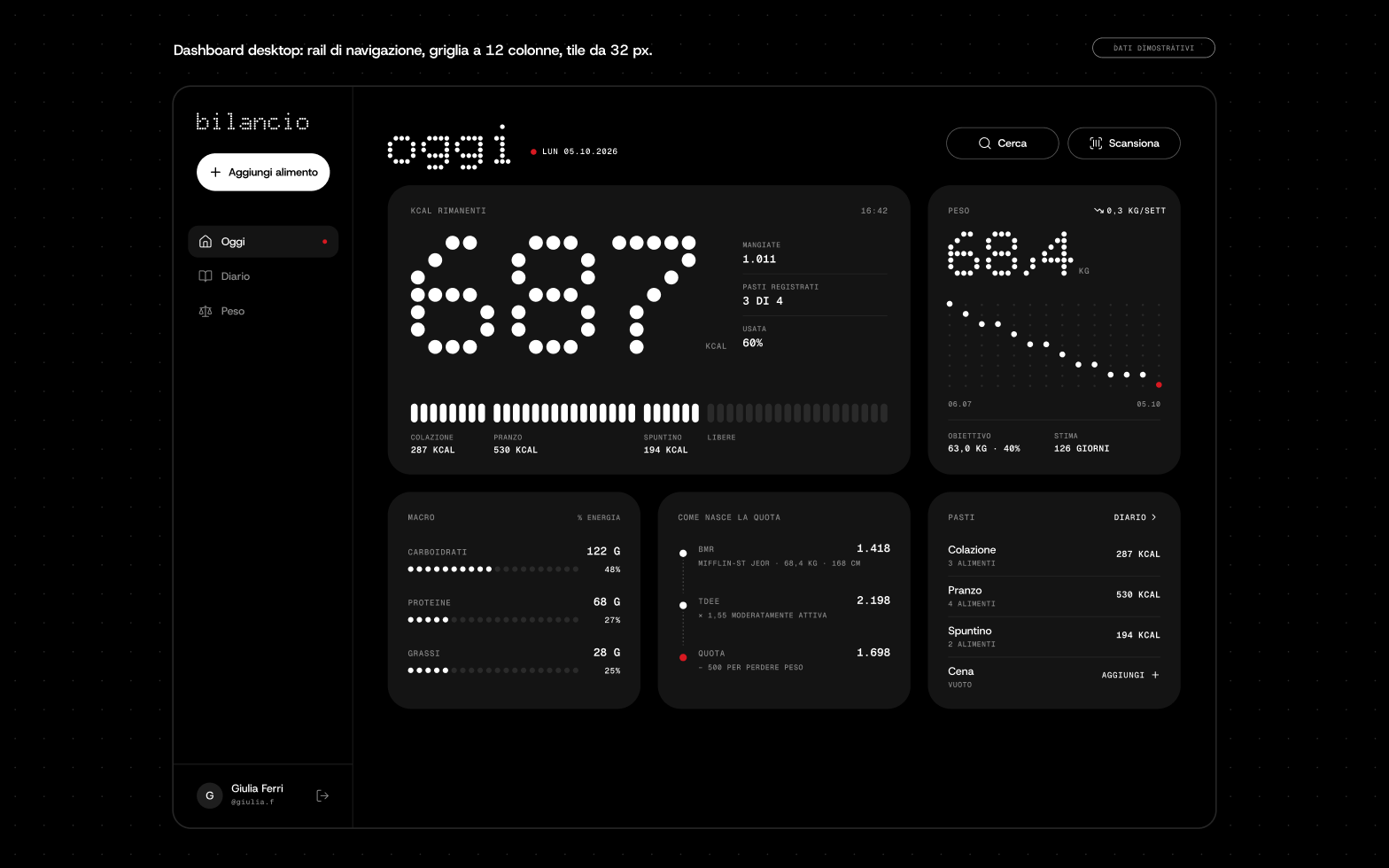The height and width of the screenshot is (868, 1389).
Task: Click the DATI DIMOSTRATIVI badge
Action: coord(1153,48)
